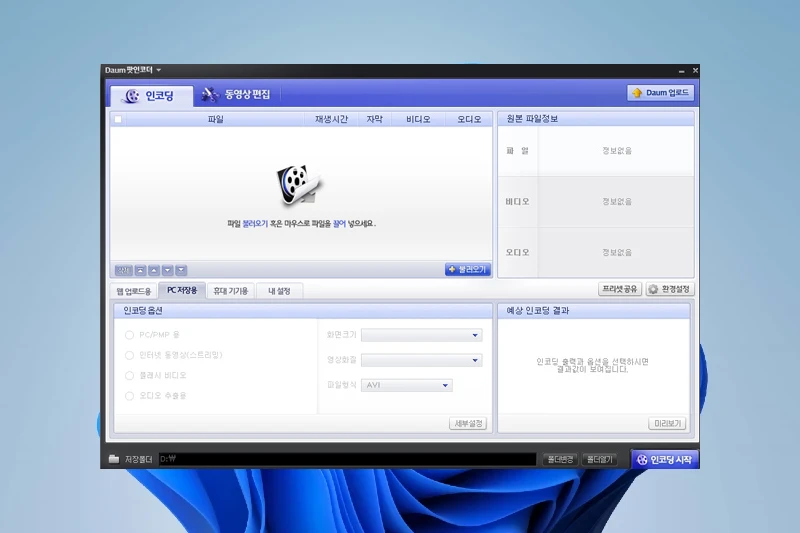
Task: Choose the 오디오 추출용 radio option
Action: [130, 396]
